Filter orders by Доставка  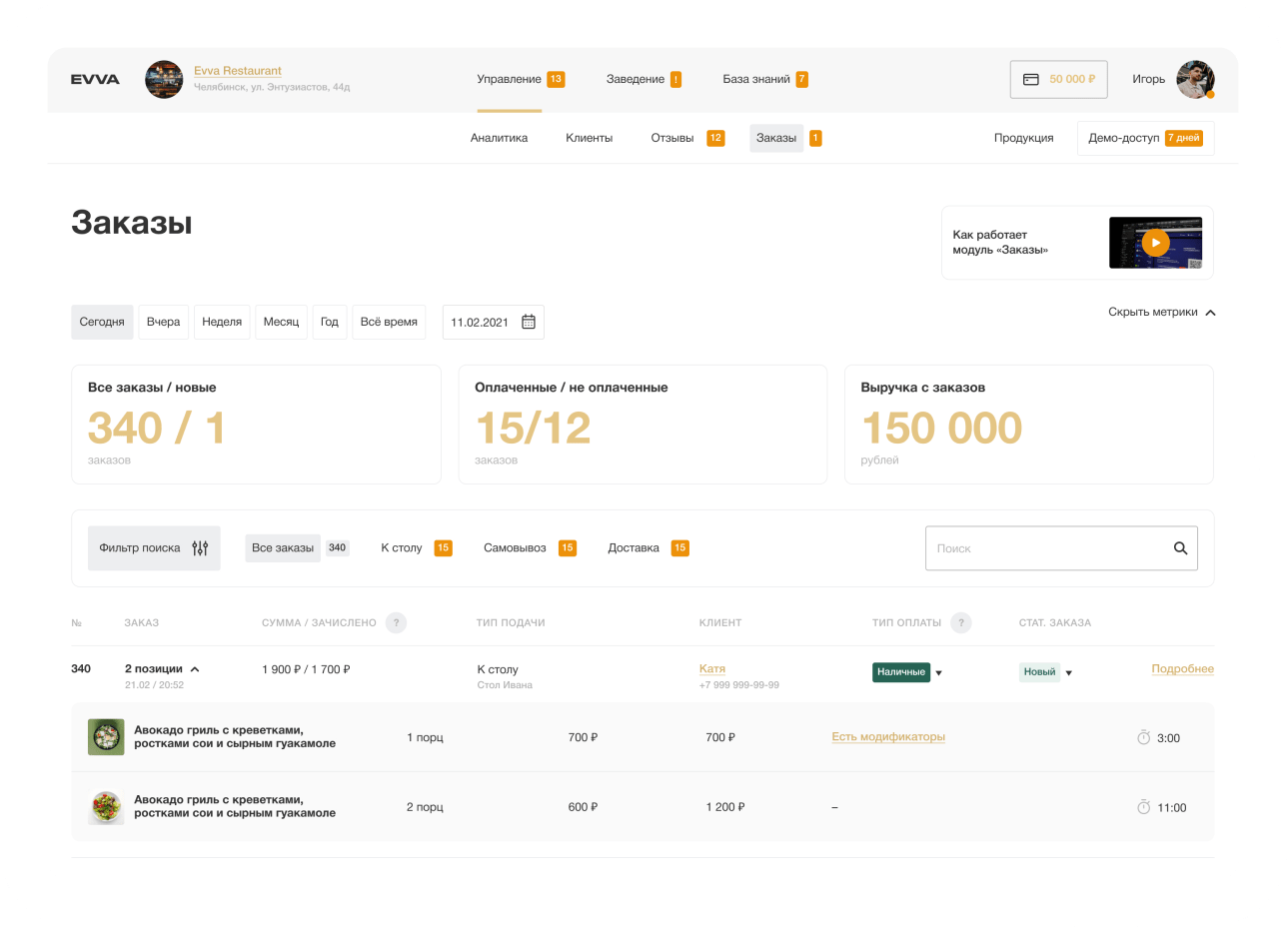point(634,548)
